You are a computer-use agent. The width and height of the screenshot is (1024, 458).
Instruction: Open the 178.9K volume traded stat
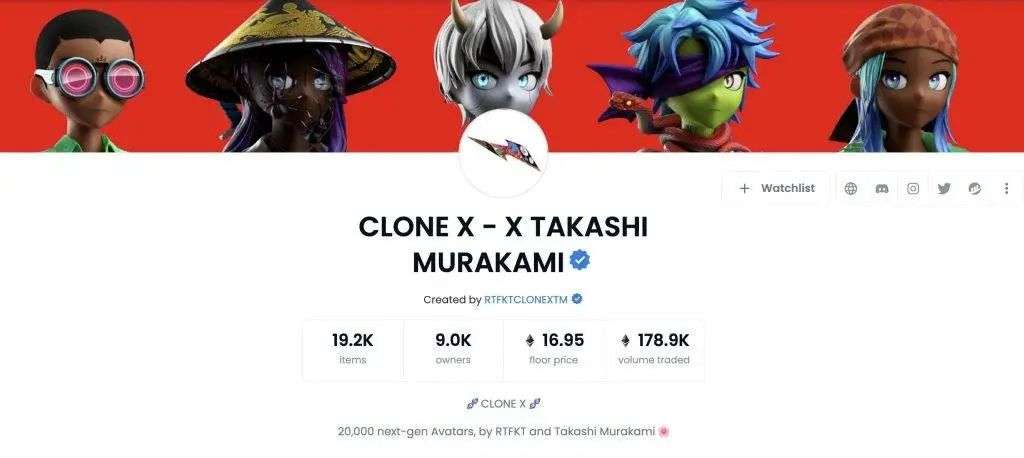(x=654, y=350)
